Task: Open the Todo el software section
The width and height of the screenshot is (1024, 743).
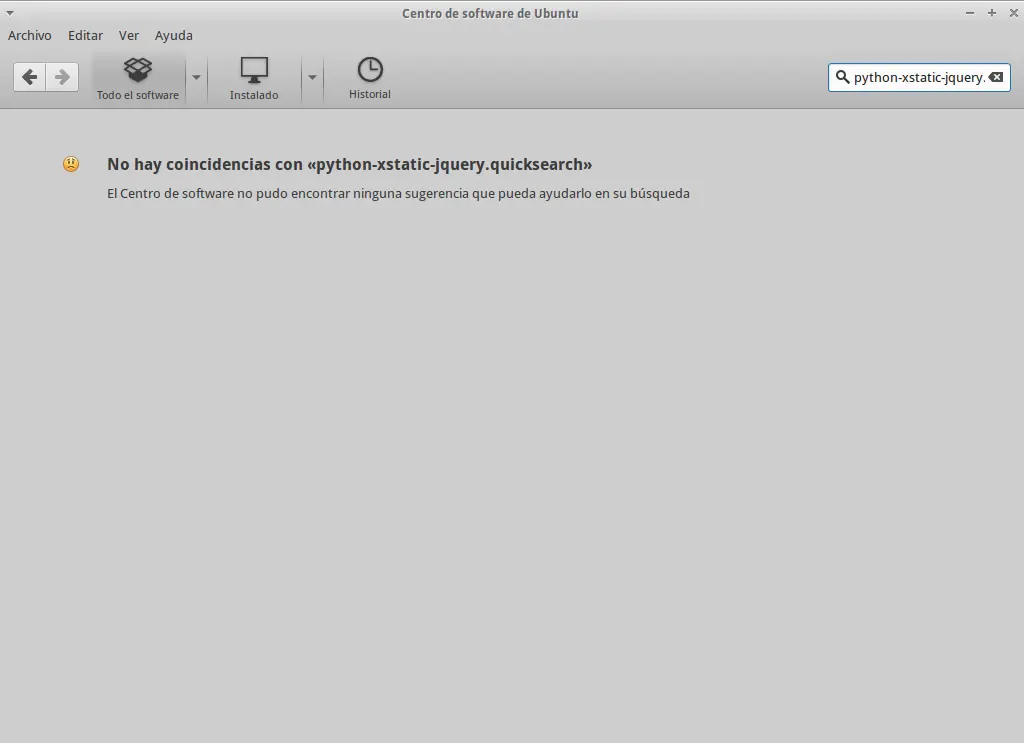Action: click(x=138, y=79)
